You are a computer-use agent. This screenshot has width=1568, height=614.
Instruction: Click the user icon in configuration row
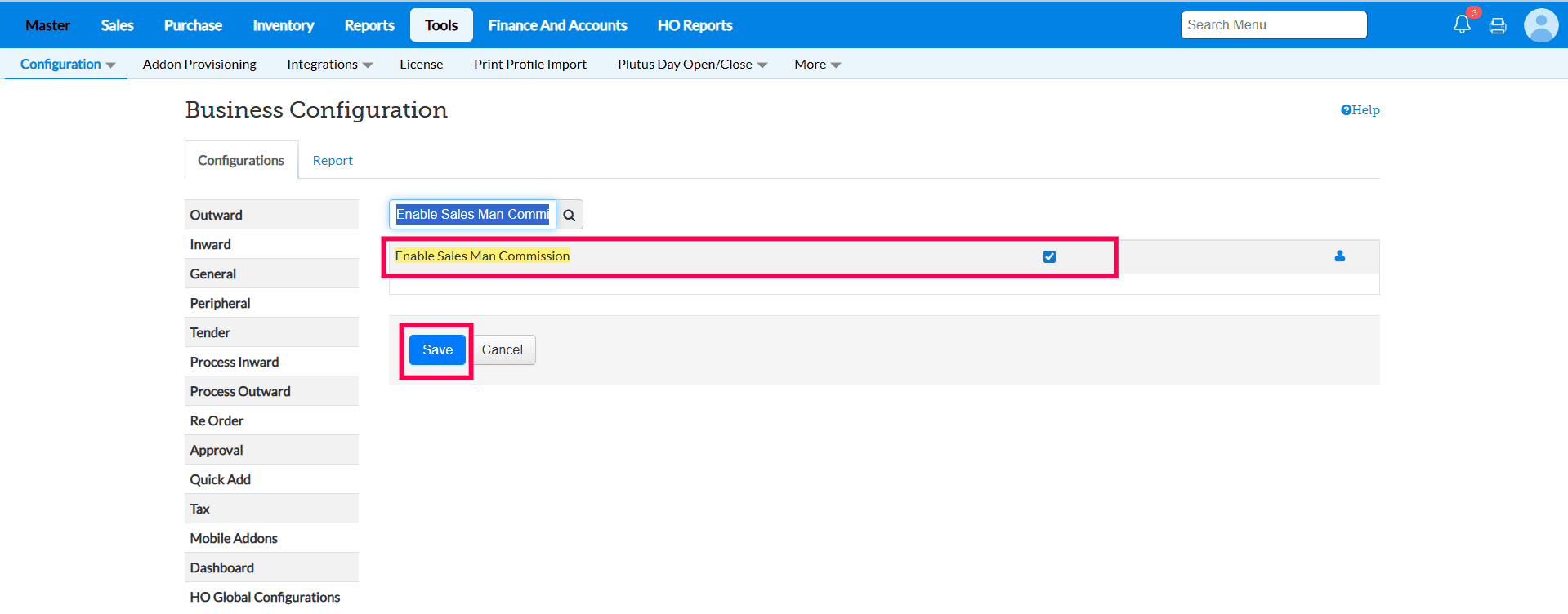tap(1340, 256)
